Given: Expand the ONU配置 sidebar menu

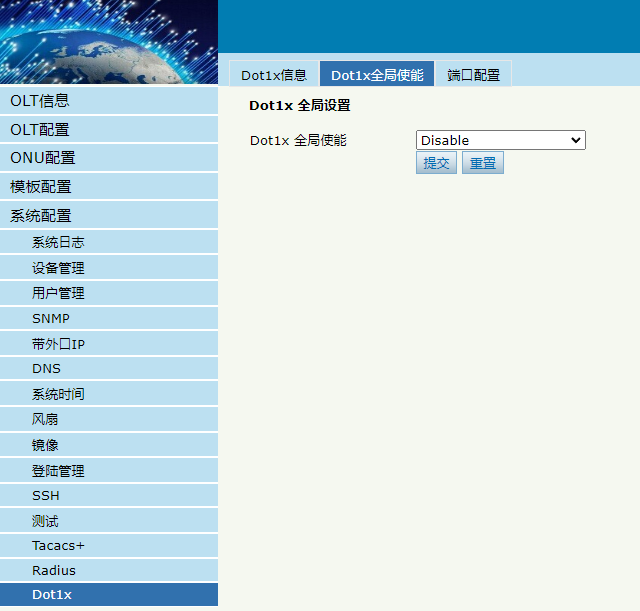Looking at the screenshot, I should coord(109,158).
